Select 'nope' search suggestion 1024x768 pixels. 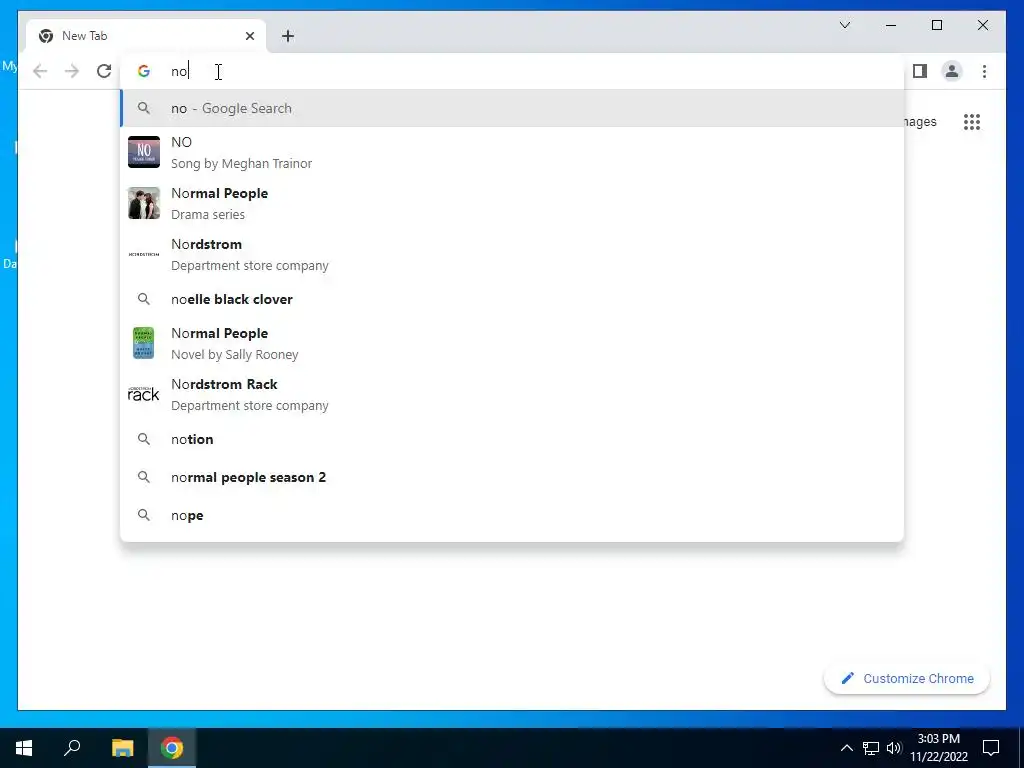point(512,515)
